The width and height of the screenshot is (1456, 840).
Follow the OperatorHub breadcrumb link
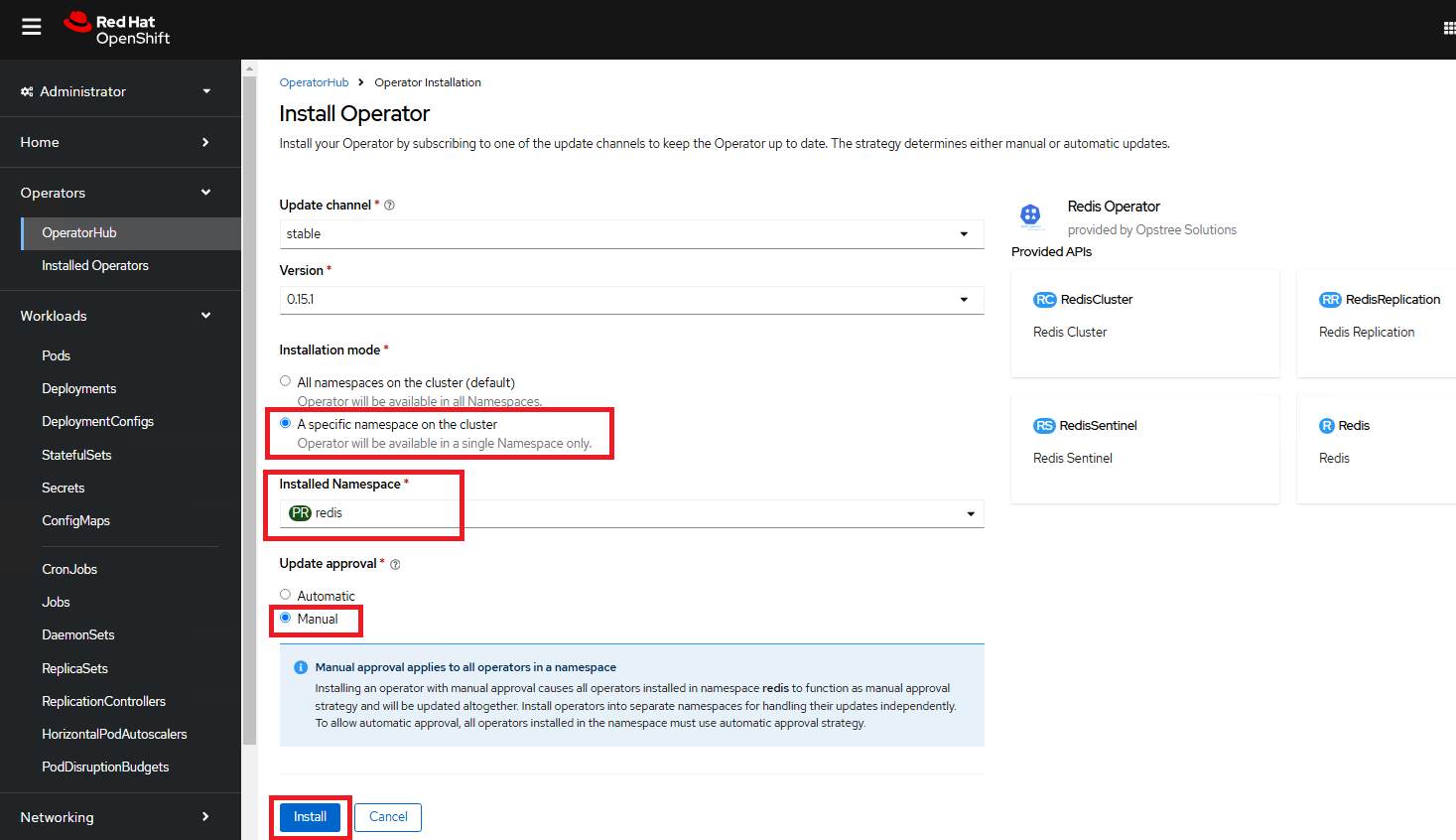point(314,82)
